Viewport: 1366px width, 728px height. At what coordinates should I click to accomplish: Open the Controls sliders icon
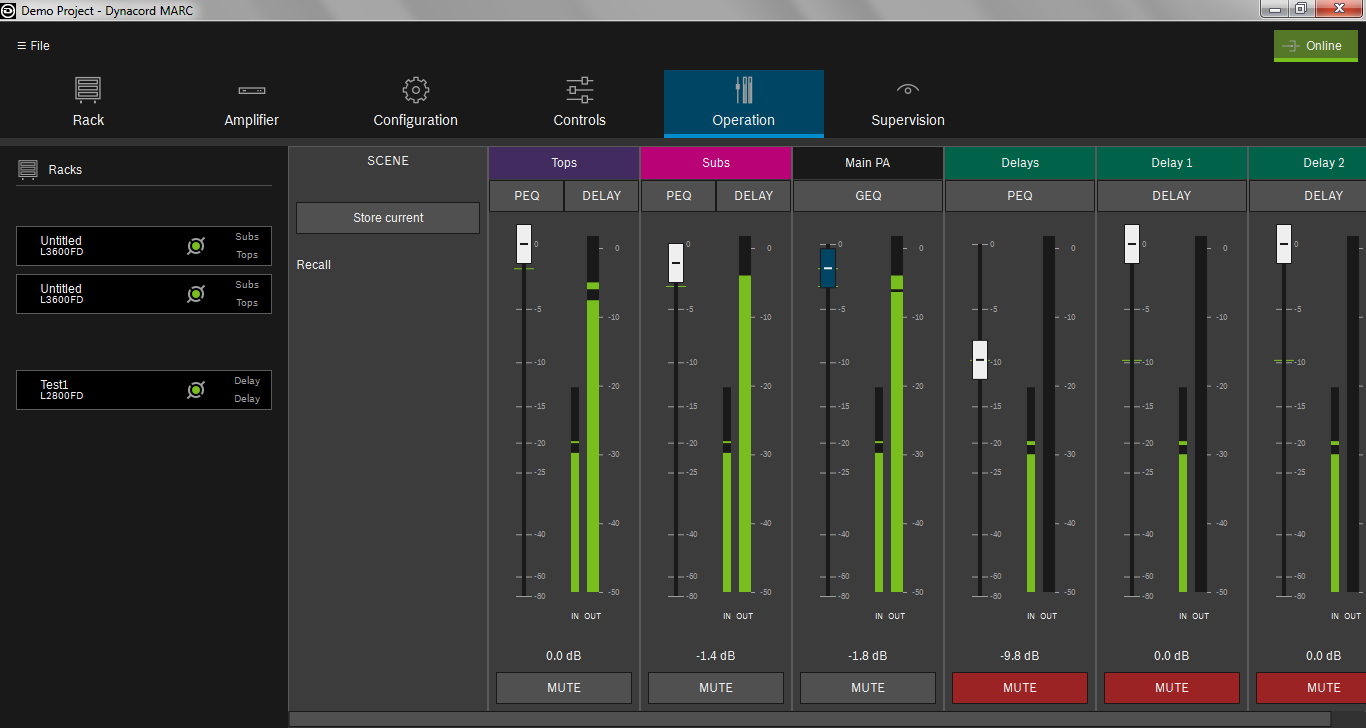coord(579,90)
